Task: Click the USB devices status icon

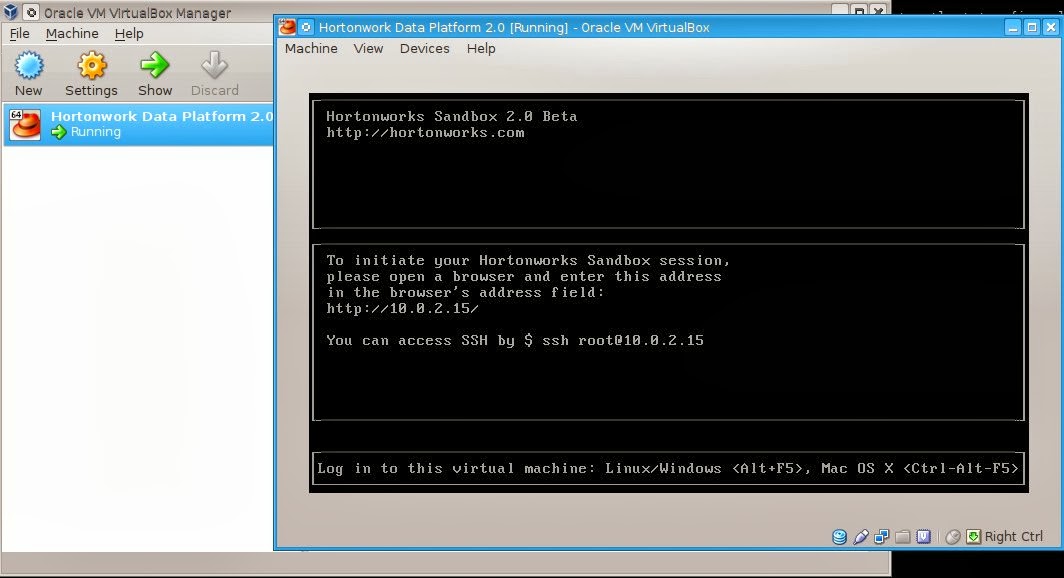Action: tap(860, 537)
